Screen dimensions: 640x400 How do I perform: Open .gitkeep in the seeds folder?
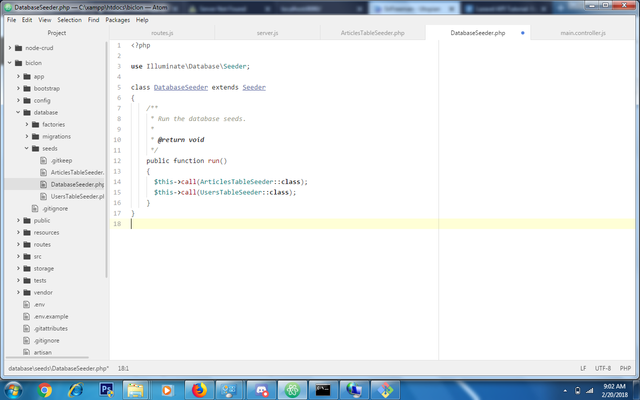(61, 160)
